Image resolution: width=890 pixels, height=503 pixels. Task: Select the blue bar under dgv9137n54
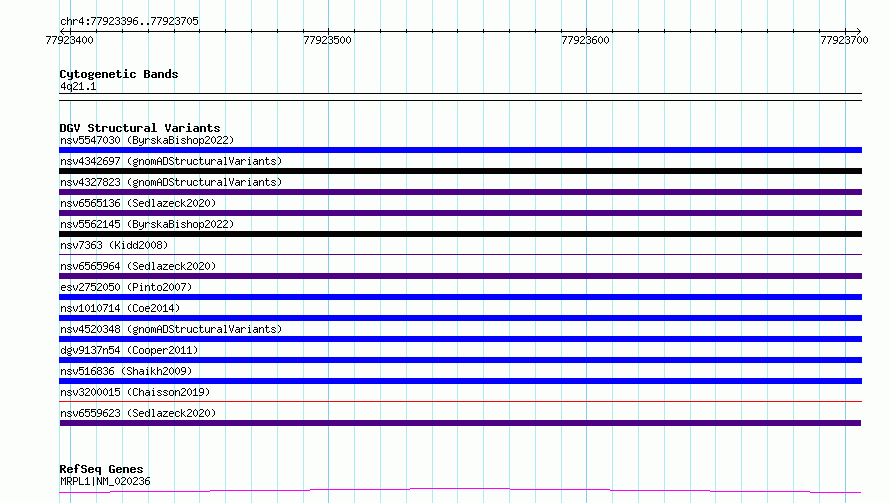click(x=460, y=360)
